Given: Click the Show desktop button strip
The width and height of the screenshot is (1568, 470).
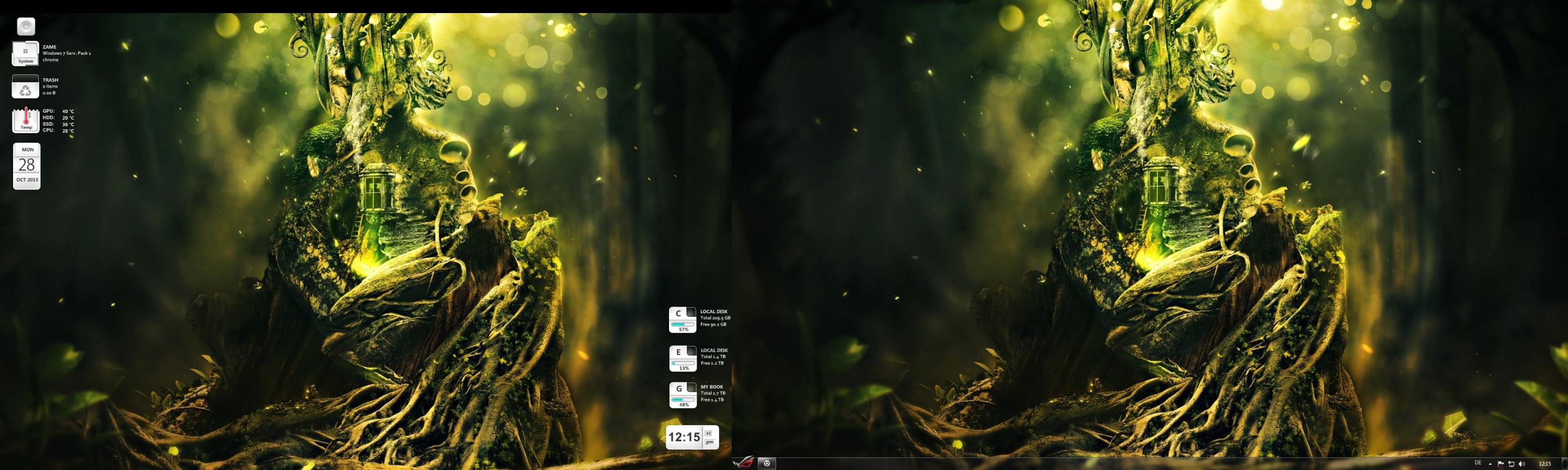Looking at the screenshot, I should tap(1564, 463).
